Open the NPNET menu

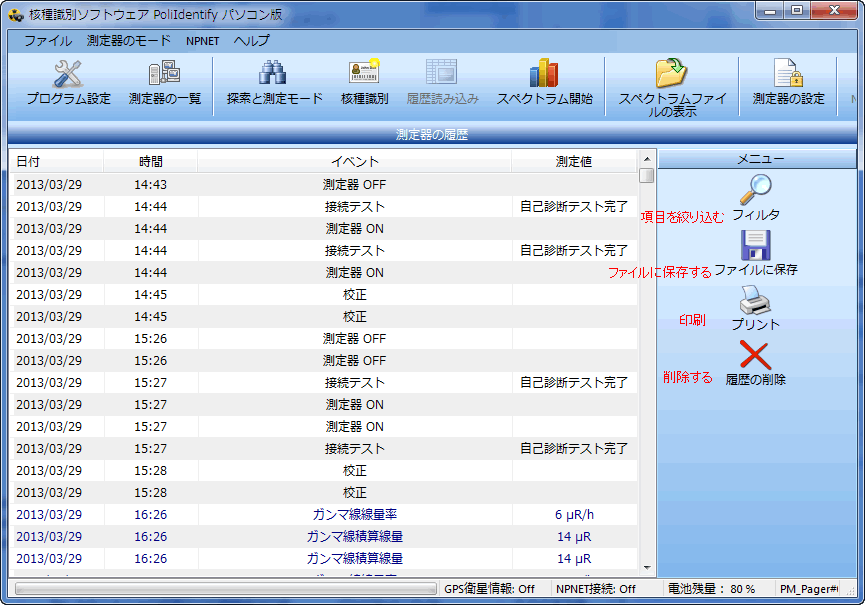click(202, 41)
